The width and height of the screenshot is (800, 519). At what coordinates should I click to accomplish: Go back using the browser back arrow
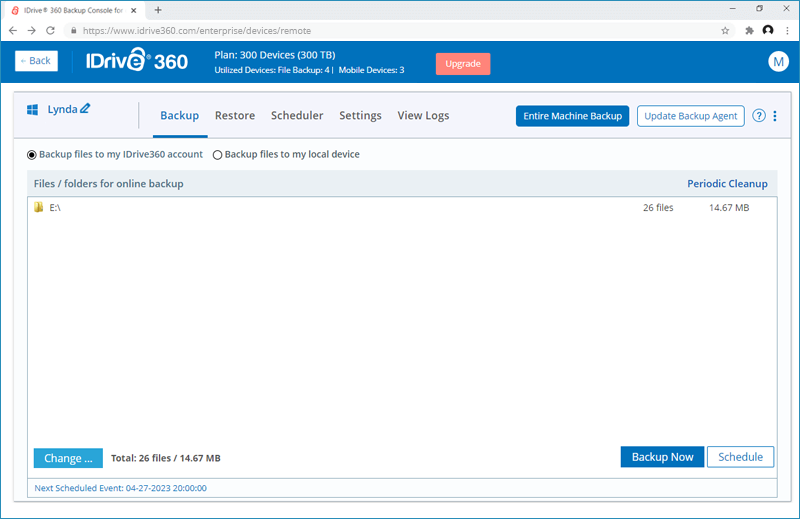(13, 31)
